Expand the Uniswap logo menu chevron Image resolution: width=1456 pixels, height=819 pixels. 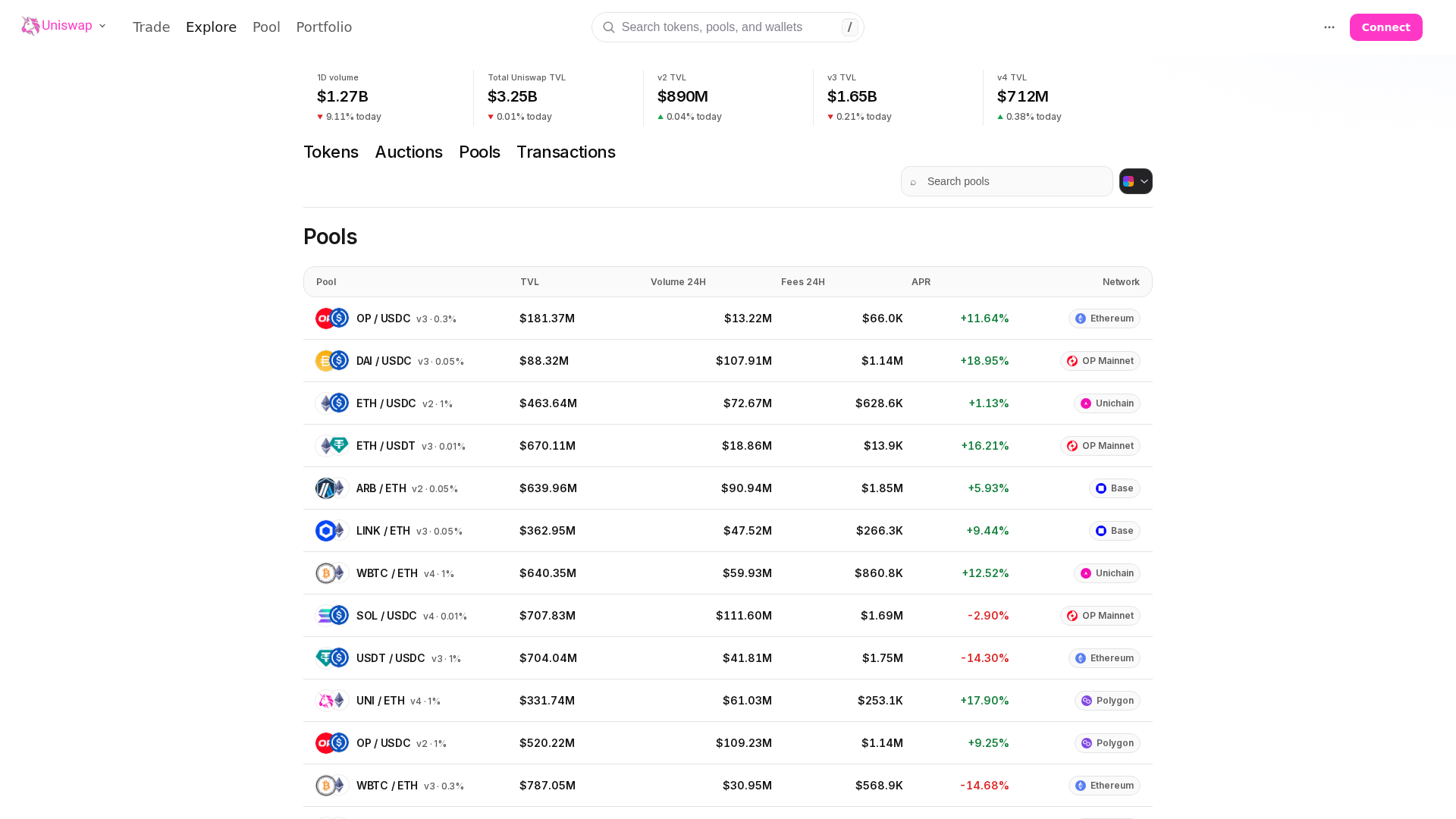(102, 27)
